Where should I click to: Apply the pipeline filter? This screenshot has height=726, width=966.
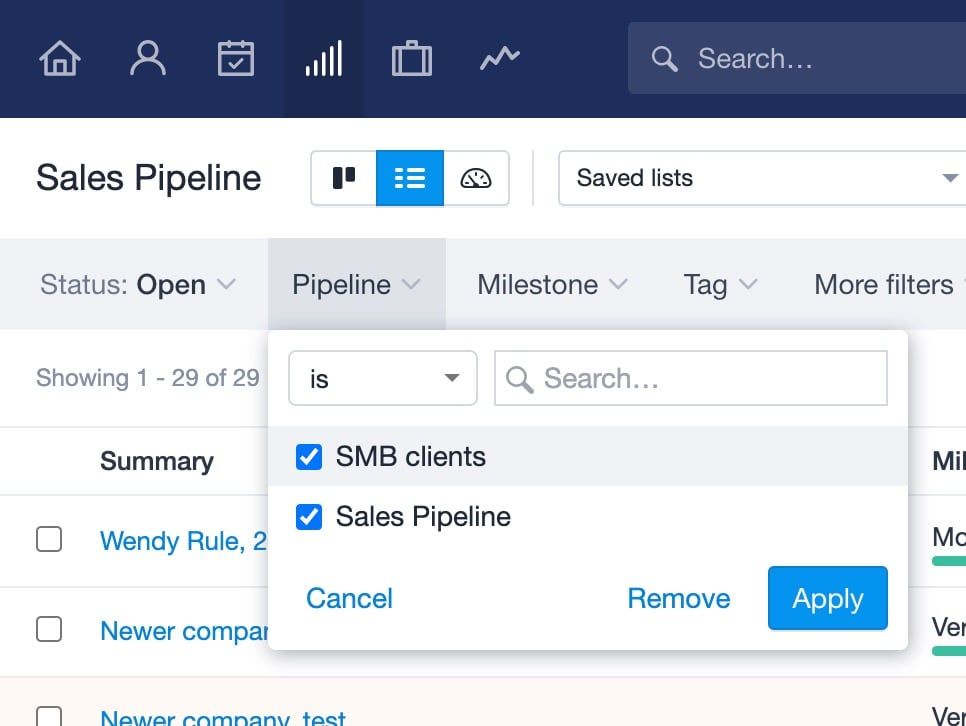[x=827, y=598]
